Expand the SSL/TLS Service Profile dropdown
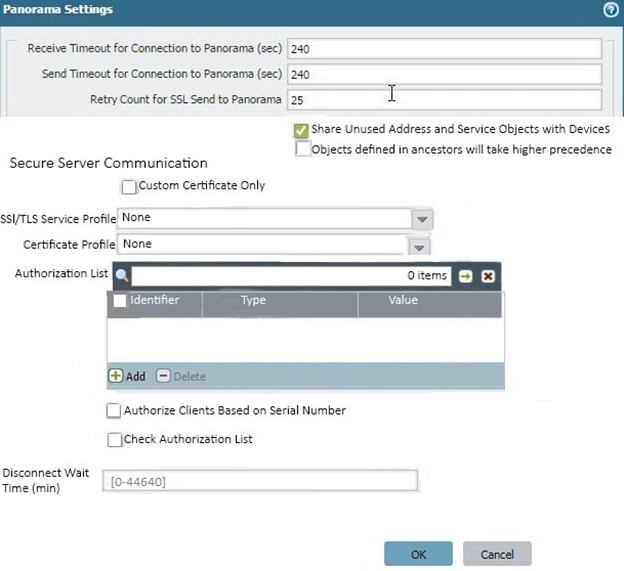Viewport: 624px width, 571px height. [422, 219]
